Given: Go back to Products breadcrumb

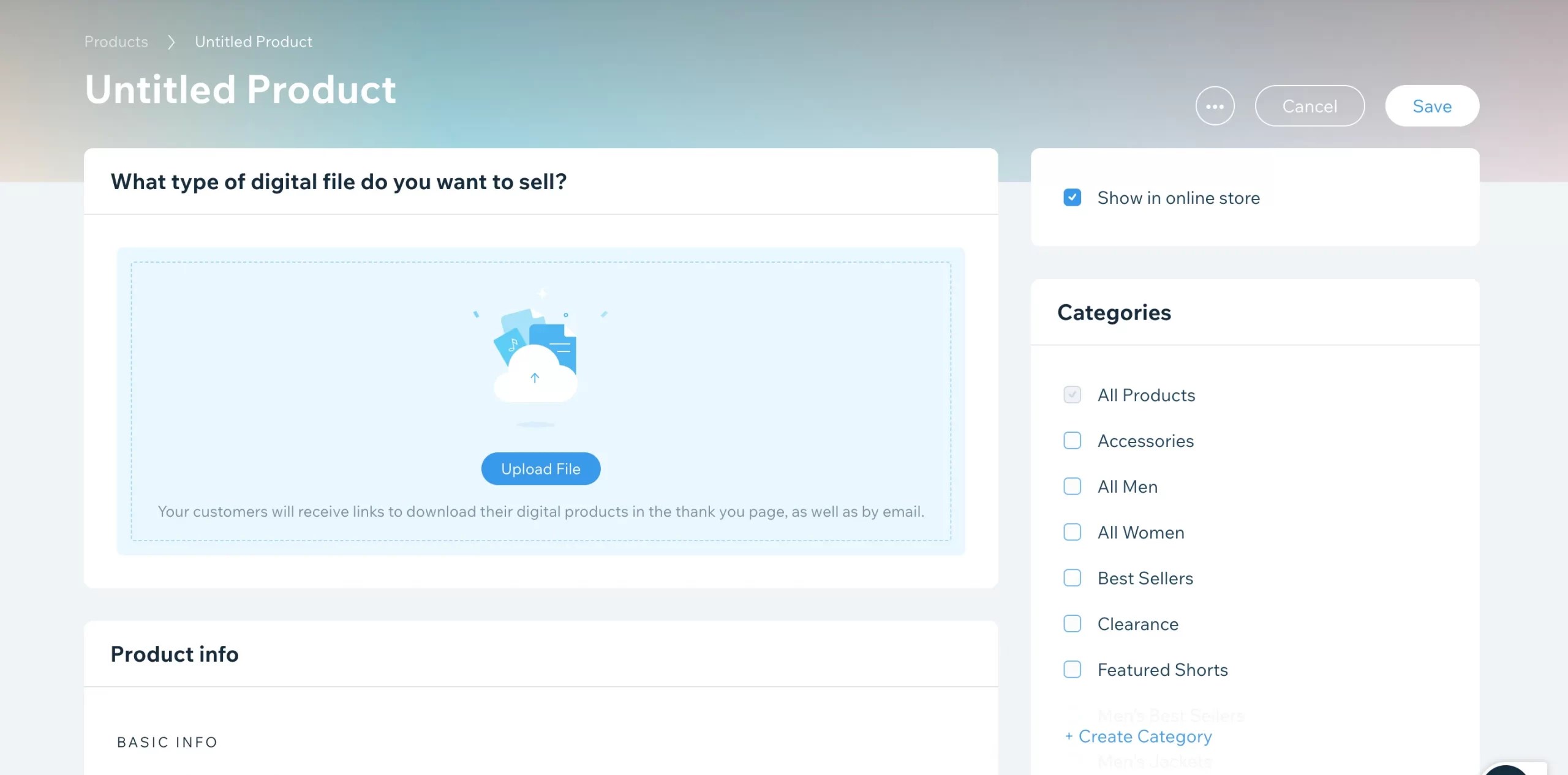Looking at the screenshot, I should tap(116, 42).
